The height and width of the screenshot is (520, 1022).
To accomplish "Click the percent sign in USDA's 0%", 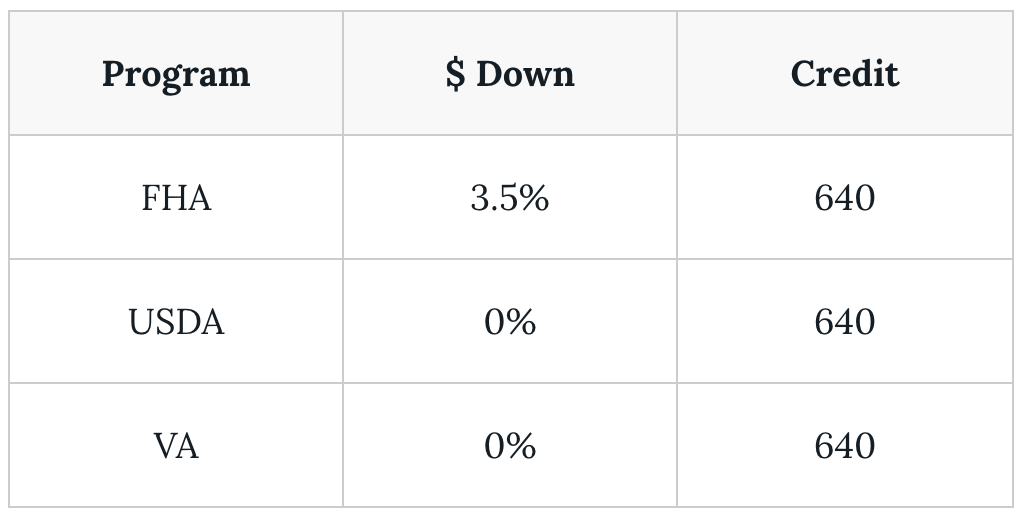I will (x=521, y=322).
